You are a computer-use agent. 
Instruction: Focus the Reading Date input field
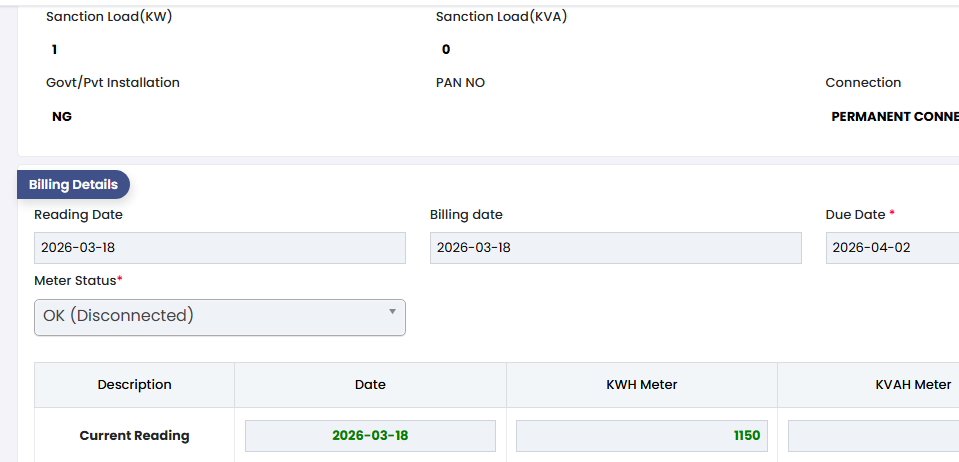(220, 248)
